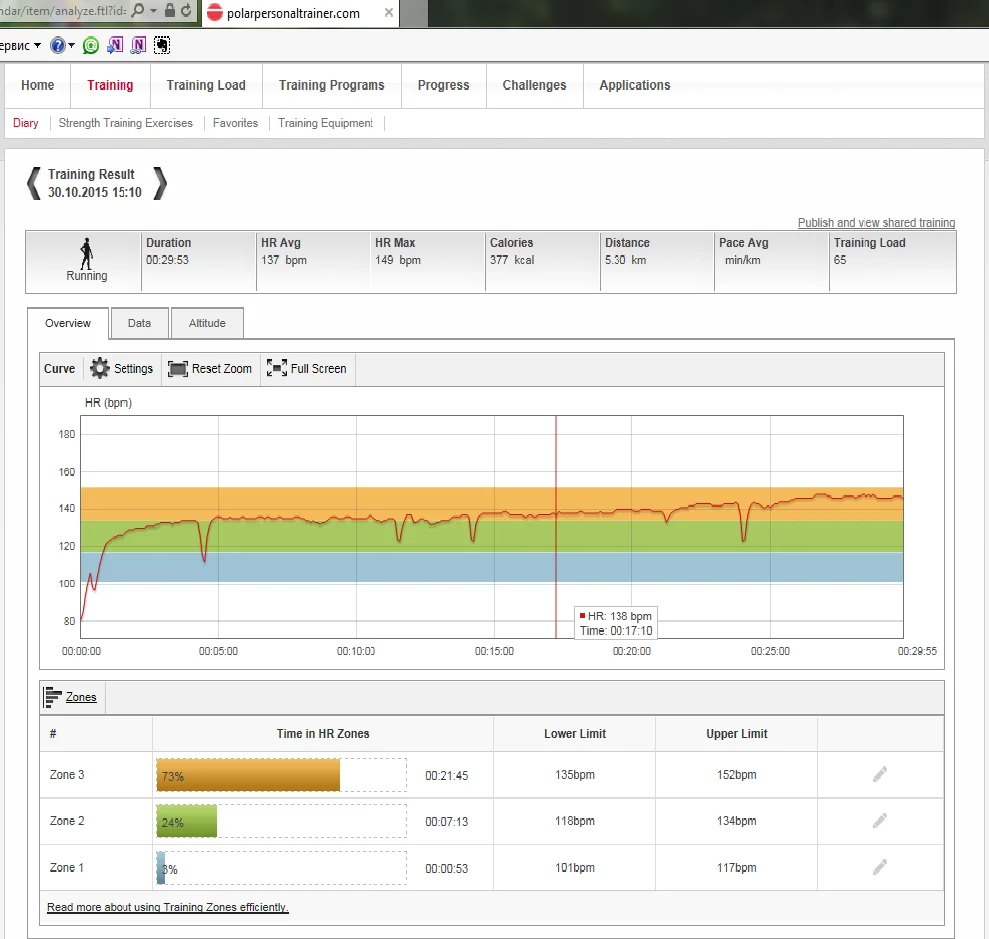Edit Zone 3 limits pencil icon
Screen dimensions: 989x939
coord(880,774)
